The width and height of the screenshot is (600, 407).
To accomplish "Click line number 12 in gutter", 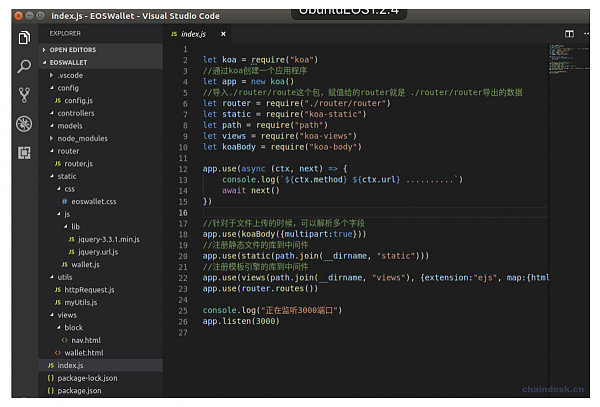I will 183,169.
